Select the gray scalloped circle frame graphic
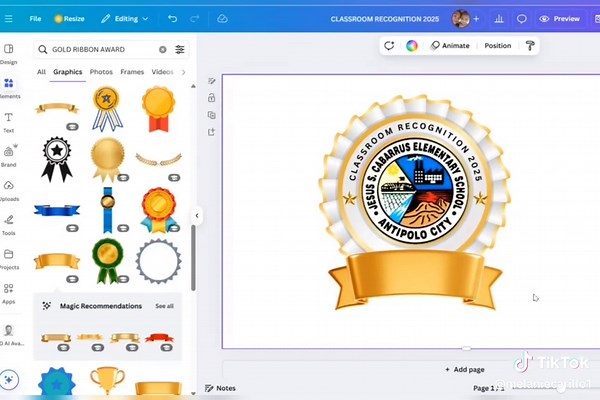Image resolution: width=600 pixels, height=400 pixels. (x=158, y=261)
